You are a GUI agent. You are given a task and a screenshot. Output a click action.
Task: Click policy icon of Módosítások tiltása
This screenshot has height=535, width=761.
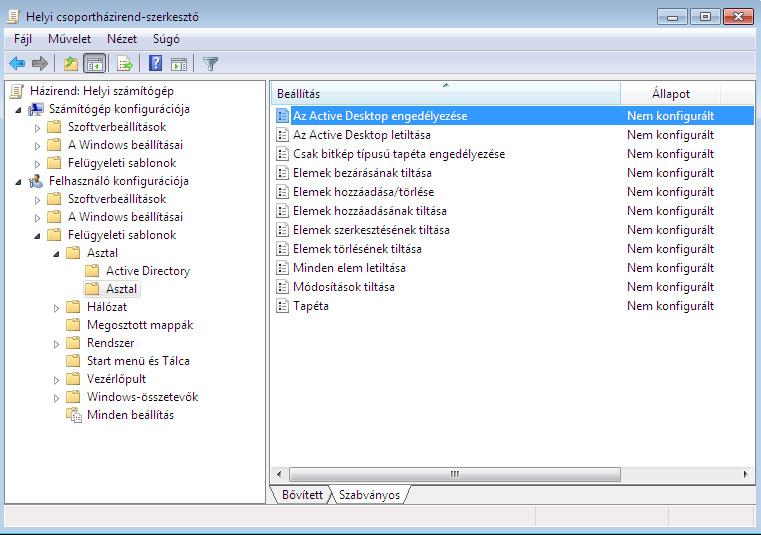282,287
